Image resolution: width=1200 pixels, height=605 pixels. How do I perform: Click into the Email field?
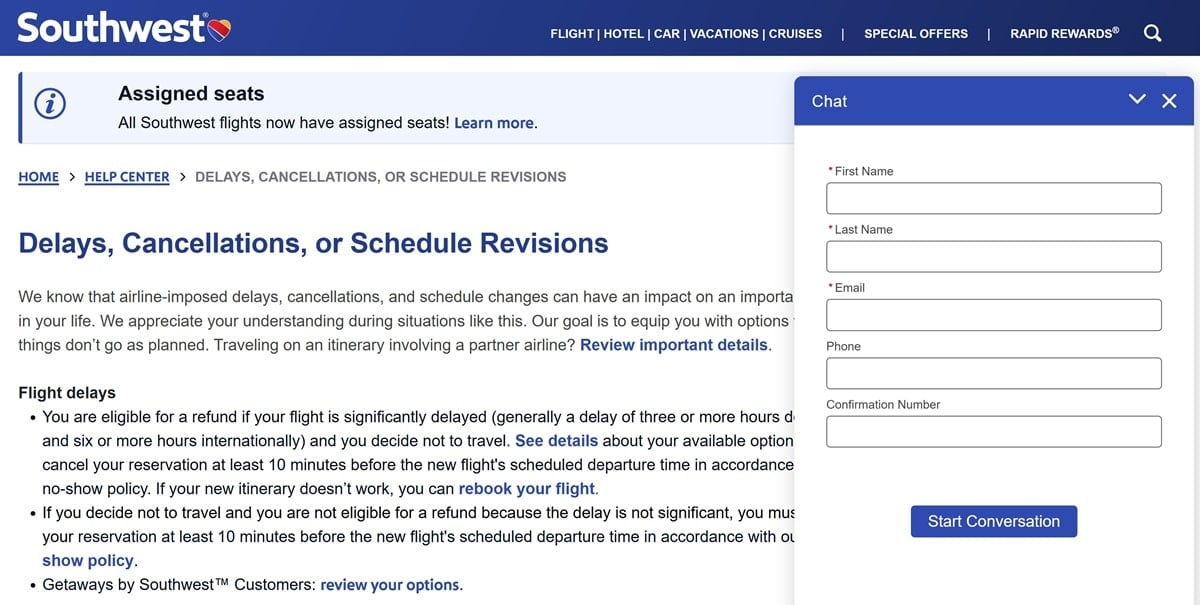(993, 315)
